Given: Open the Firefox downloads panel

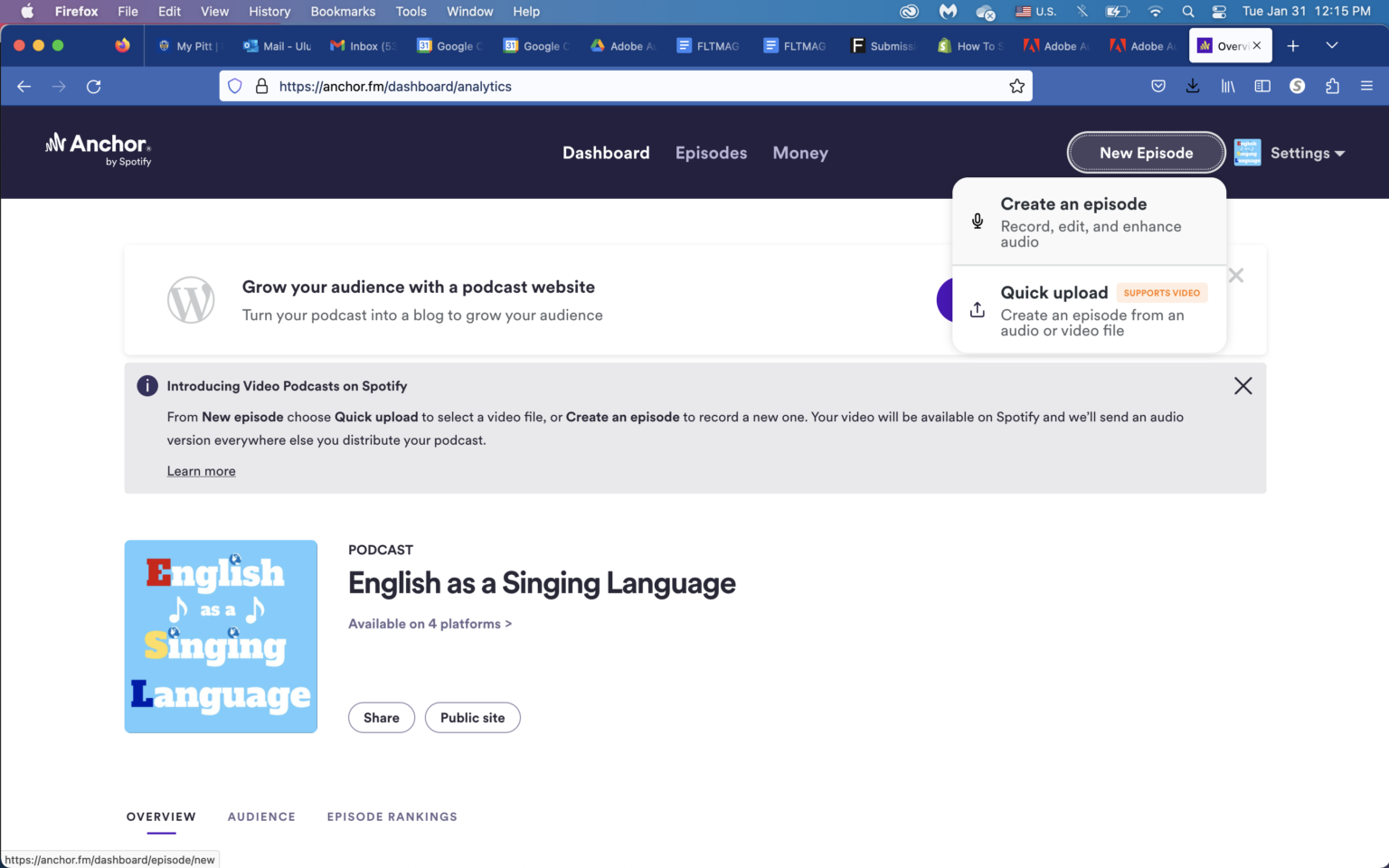Looking at the screenshot, I should pos(1192,86).
